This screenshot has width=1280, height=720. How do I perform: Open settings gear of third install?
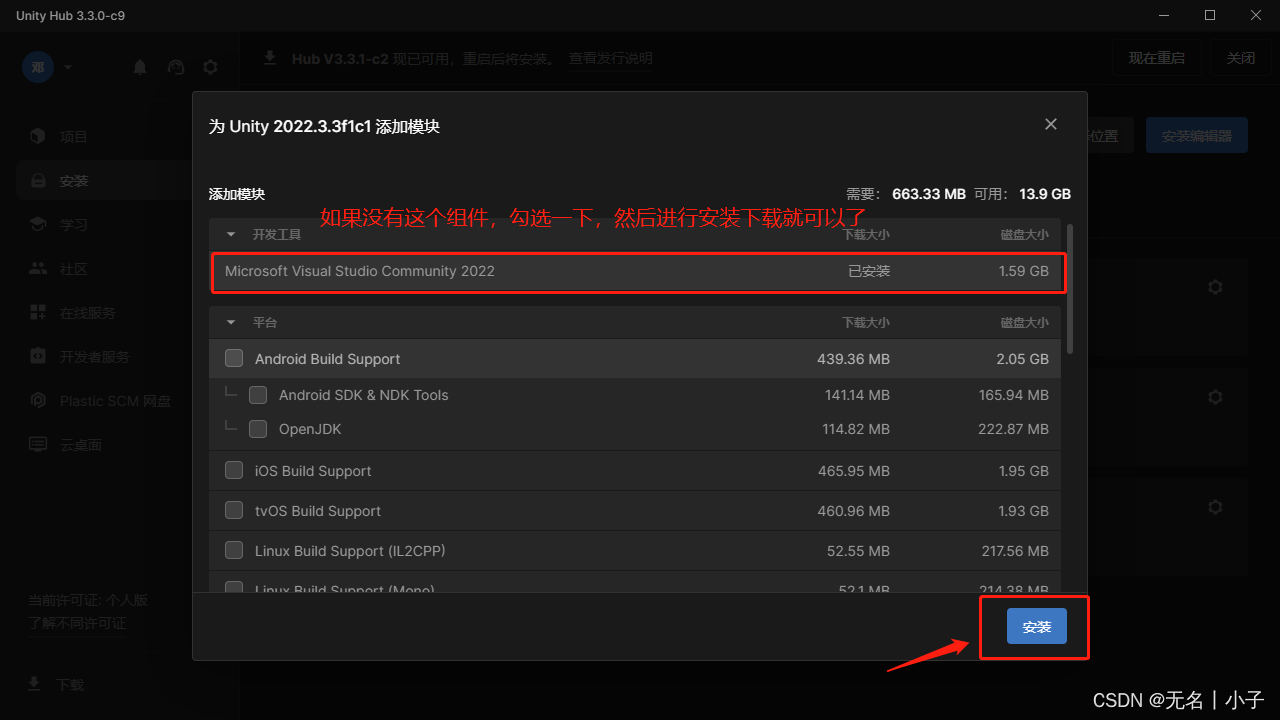[x=1215, y=507]
